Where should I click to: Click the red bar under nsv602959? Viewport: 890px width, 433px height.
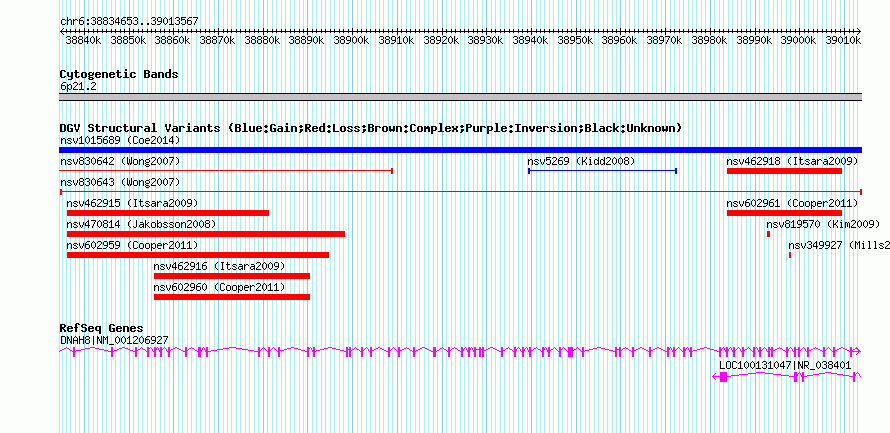198,255
